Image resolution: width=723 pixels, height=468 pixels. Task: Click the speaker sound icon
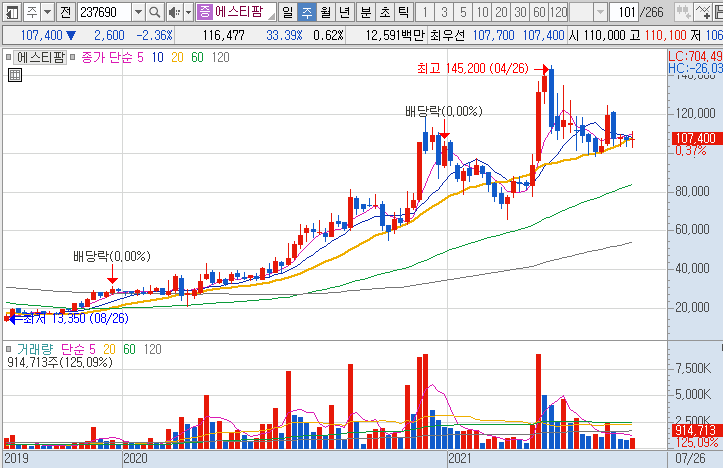pos(174,12)
